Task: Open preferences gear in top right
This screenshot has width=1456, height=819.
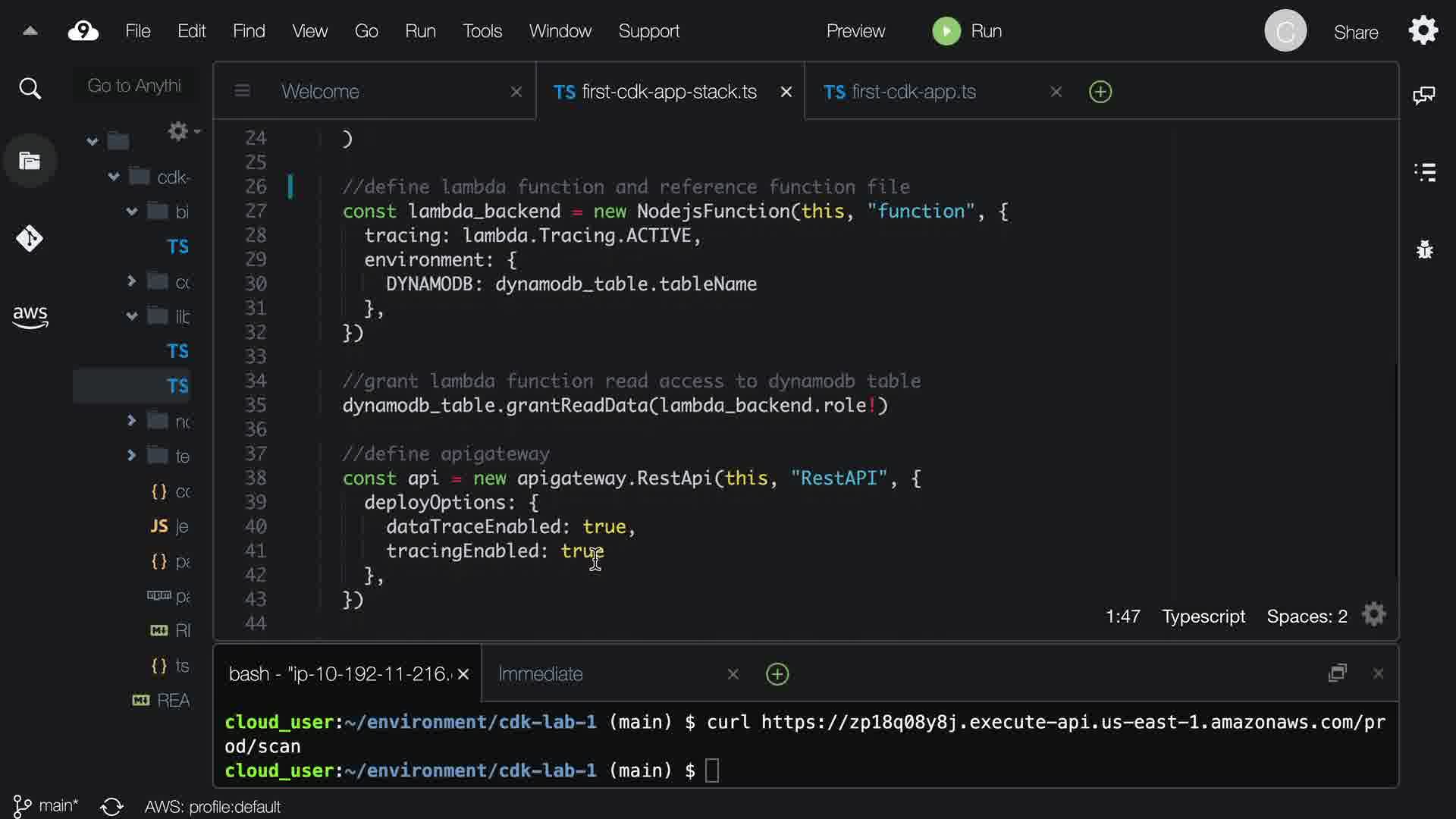Action: pyautogui.click(x=1423, y=31)
